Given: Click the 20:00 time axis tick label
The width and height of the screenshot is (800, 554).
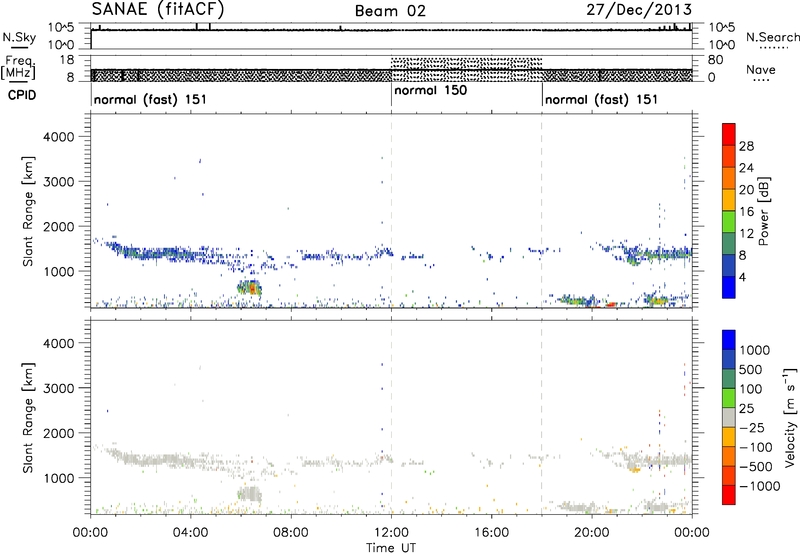Looking at the screenshot, I should 592,533.
